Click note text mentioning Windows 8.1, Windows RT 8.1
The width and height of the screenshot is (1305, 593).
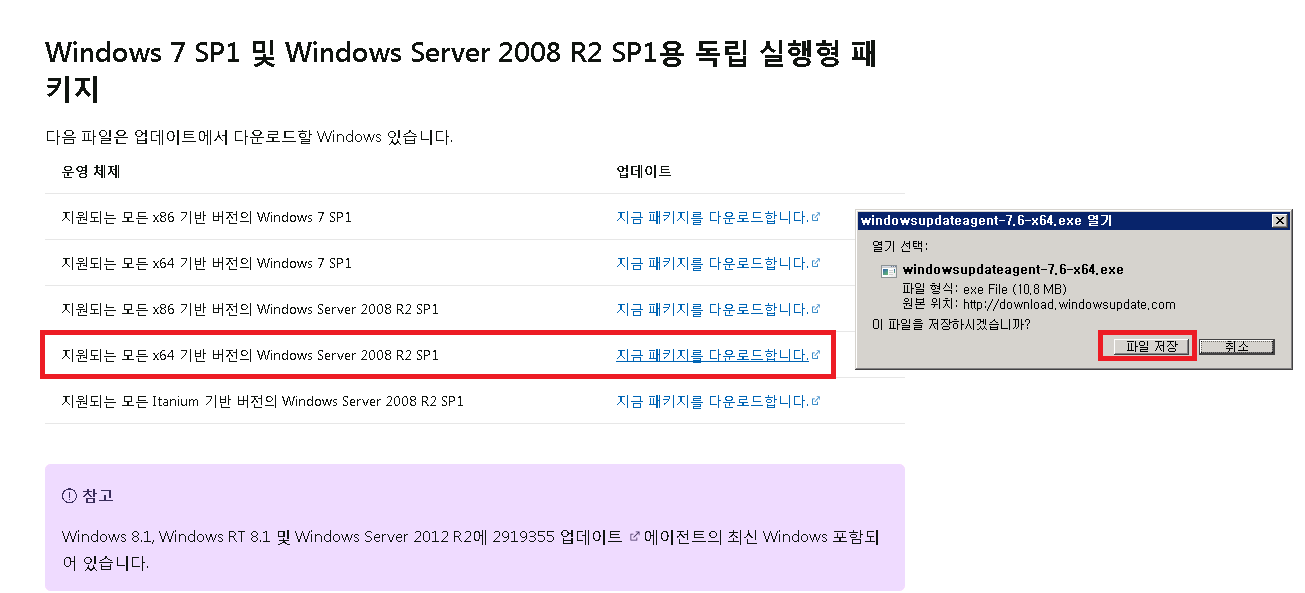(x=470, y=549)
